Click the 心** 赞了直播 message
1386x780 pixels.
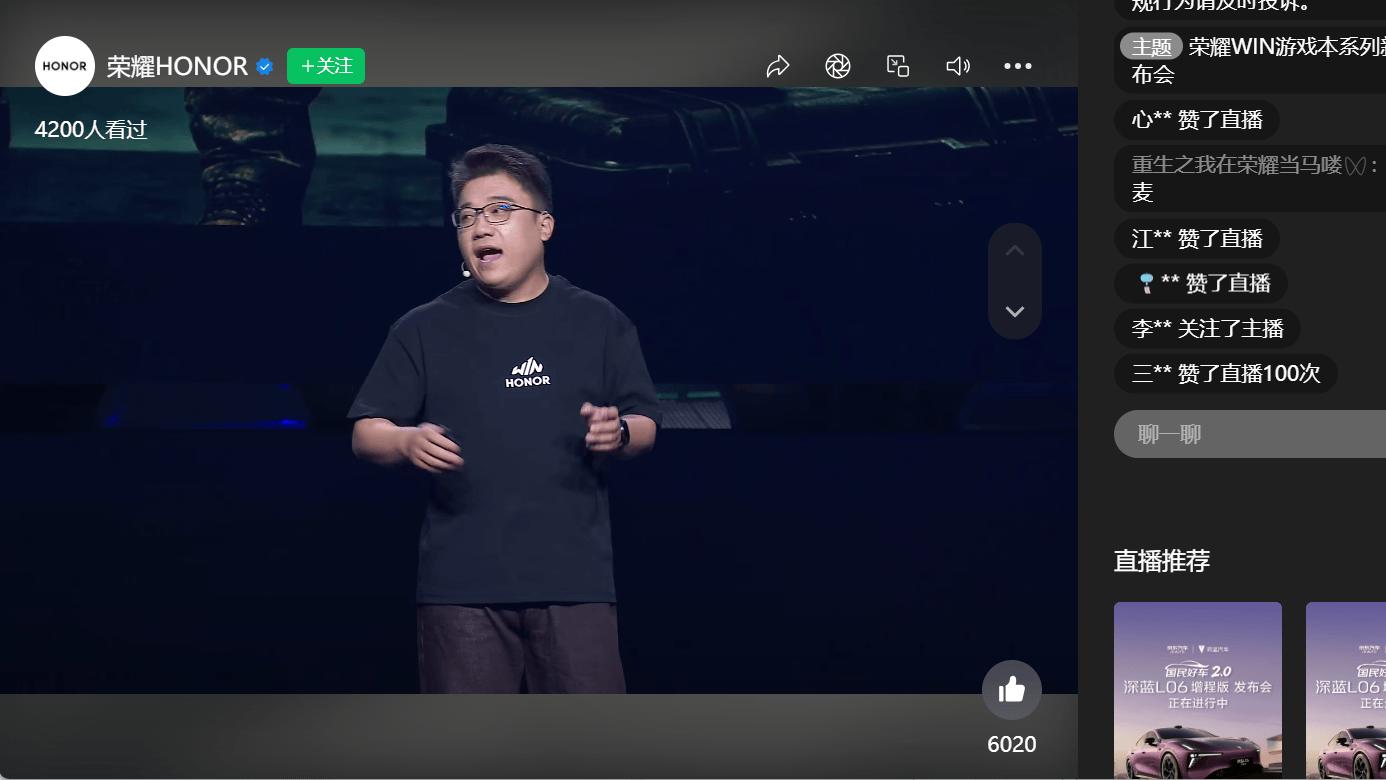pyautogui.click(x=1197, y=120)
